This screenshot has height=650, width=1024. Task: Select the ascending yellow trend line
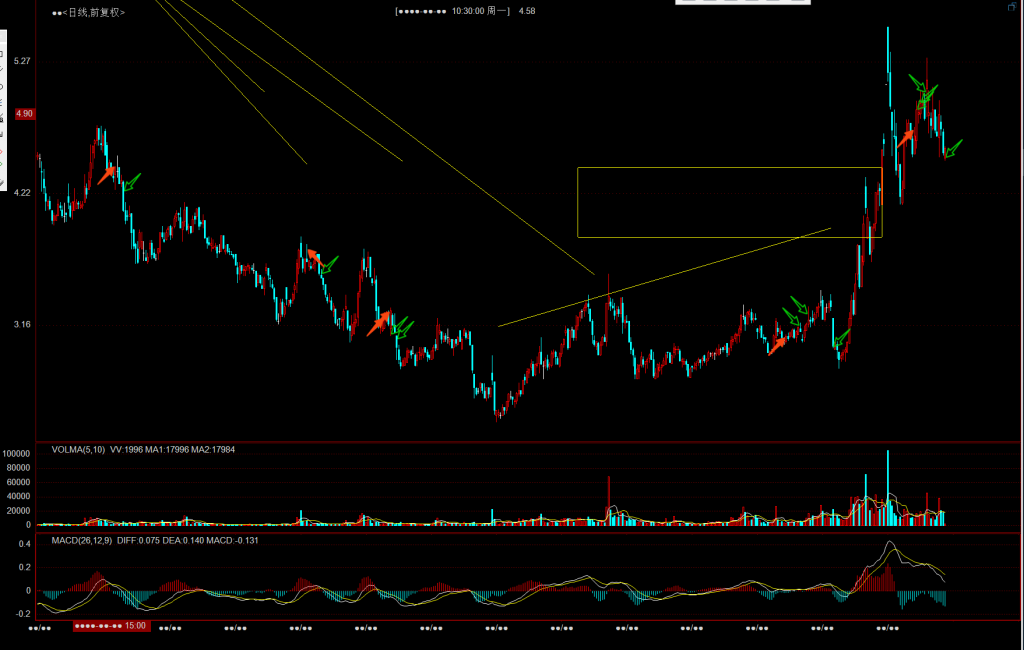[664, 278]
